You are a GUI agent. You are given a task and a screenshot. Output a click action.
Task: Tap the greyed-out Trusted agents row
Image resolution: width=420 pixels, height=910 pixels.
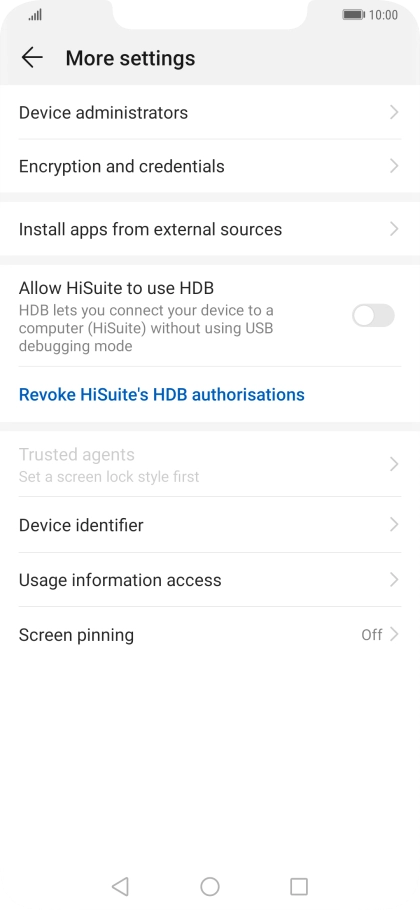coord(210,464)
